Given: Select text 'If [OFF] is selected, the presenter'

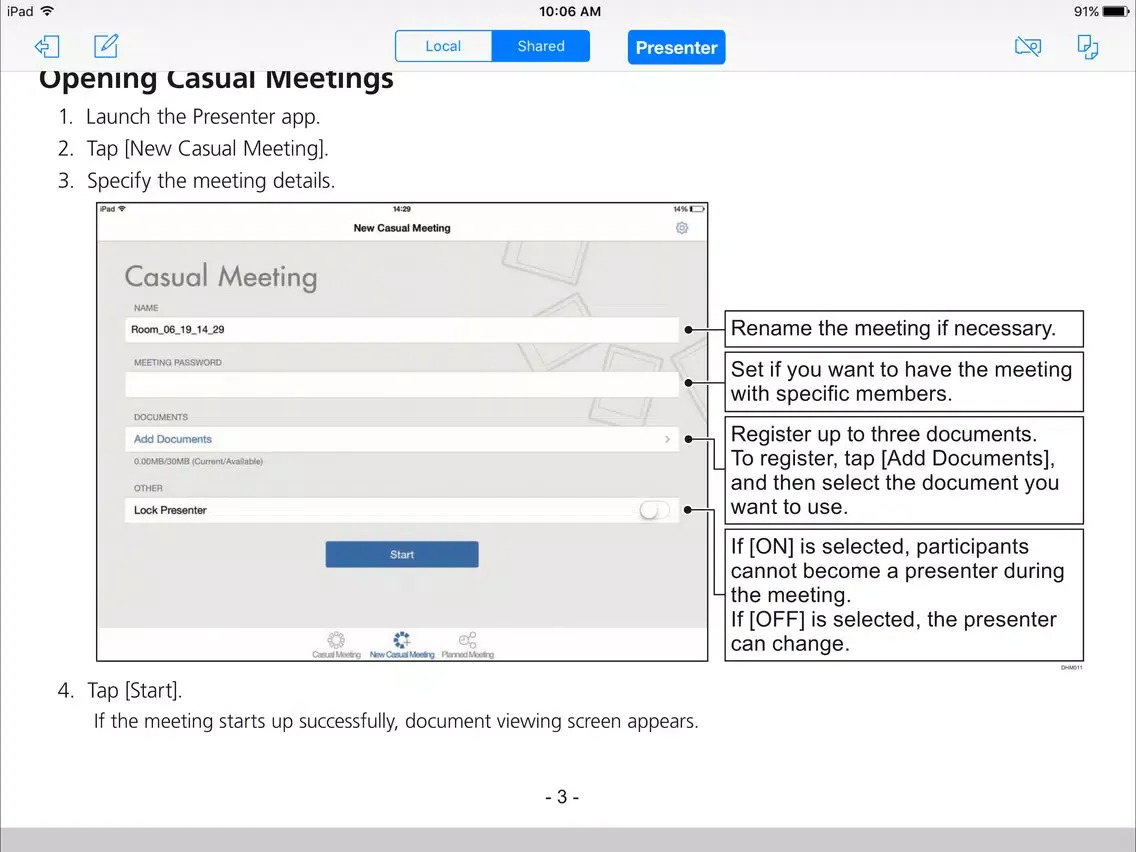Looking at the screenshot, I should tap(893, 619).
